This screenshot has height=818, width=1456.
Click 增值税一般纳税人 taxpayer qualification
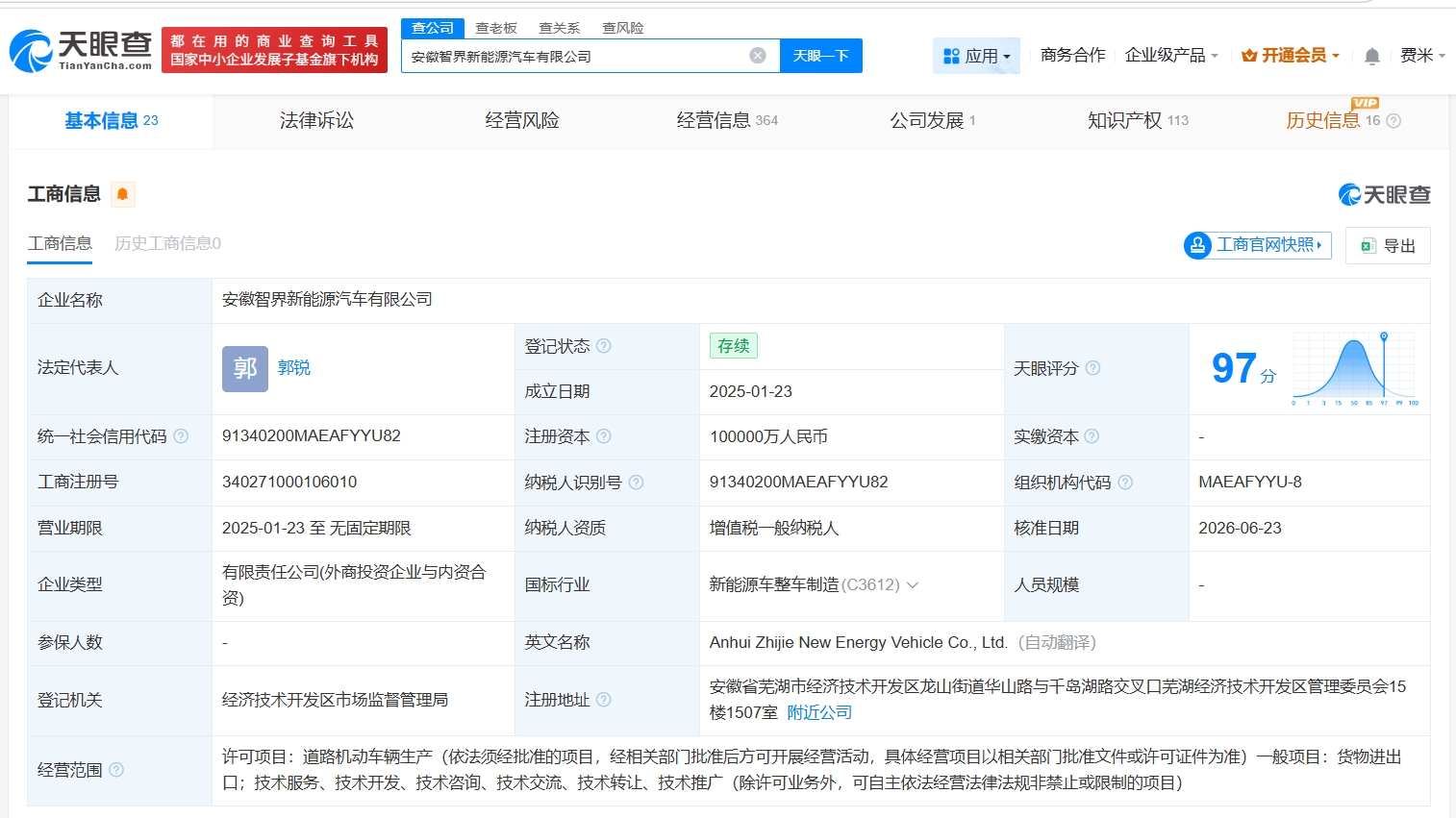774,529
